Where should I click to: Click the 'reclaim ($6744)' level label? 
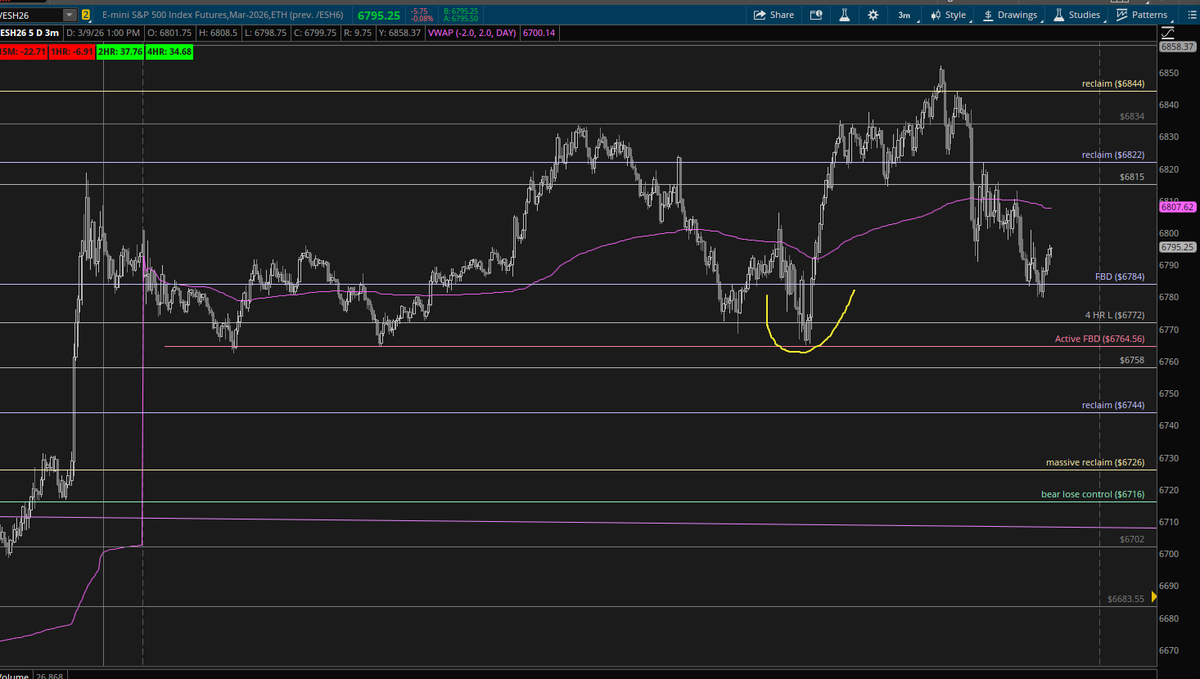coord(1113,405)
